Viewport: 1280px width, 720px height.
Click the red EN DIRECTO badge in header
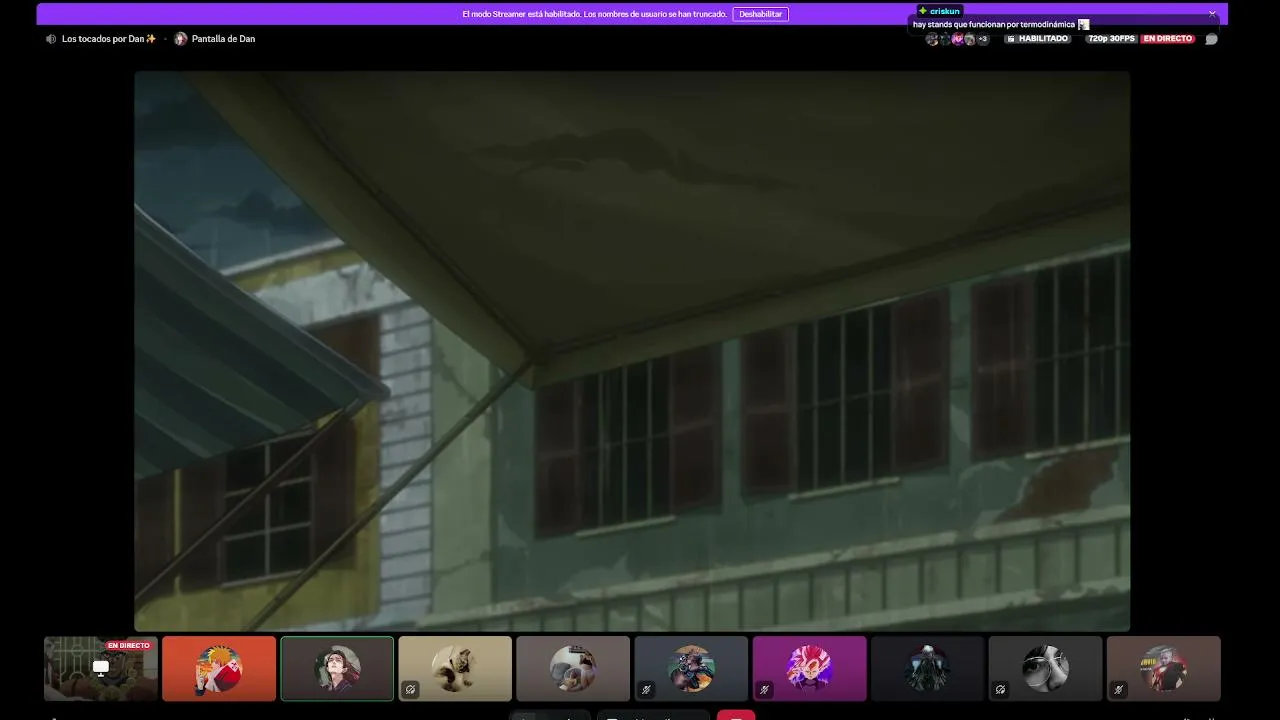(x=1168, y=39)
